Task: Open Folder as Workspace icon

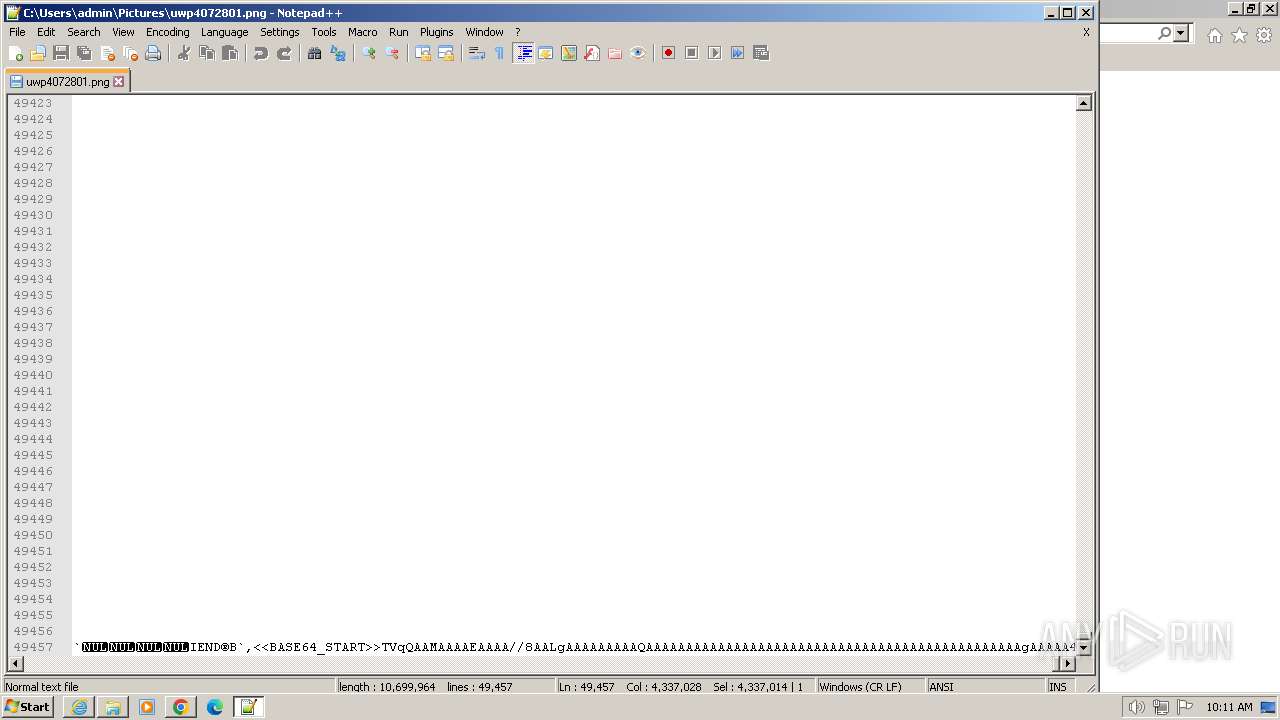Action: pyautogui.click(x=615, y=53)
